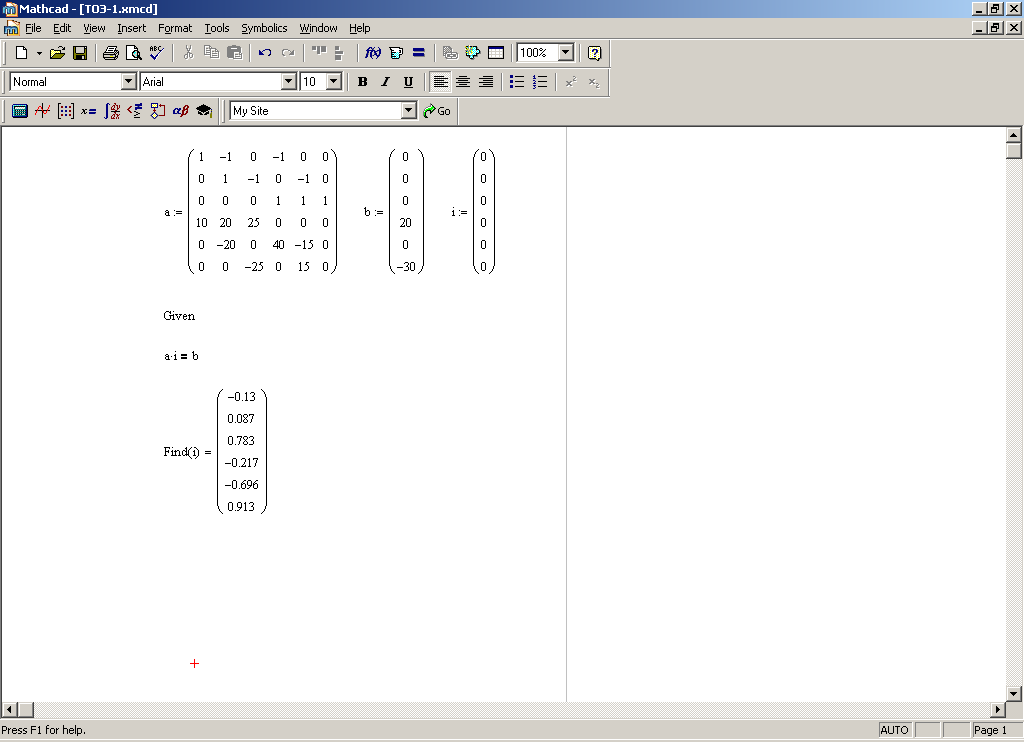Open the font size 10 dropdown
This screenshot has width=1024, height=742.
tap(334, 82)
